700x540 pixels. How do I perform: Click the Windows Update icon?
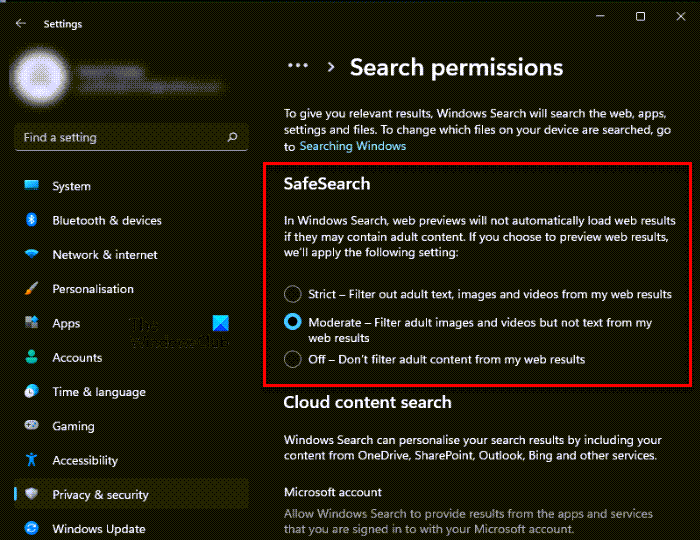click(x=31, y=529)
